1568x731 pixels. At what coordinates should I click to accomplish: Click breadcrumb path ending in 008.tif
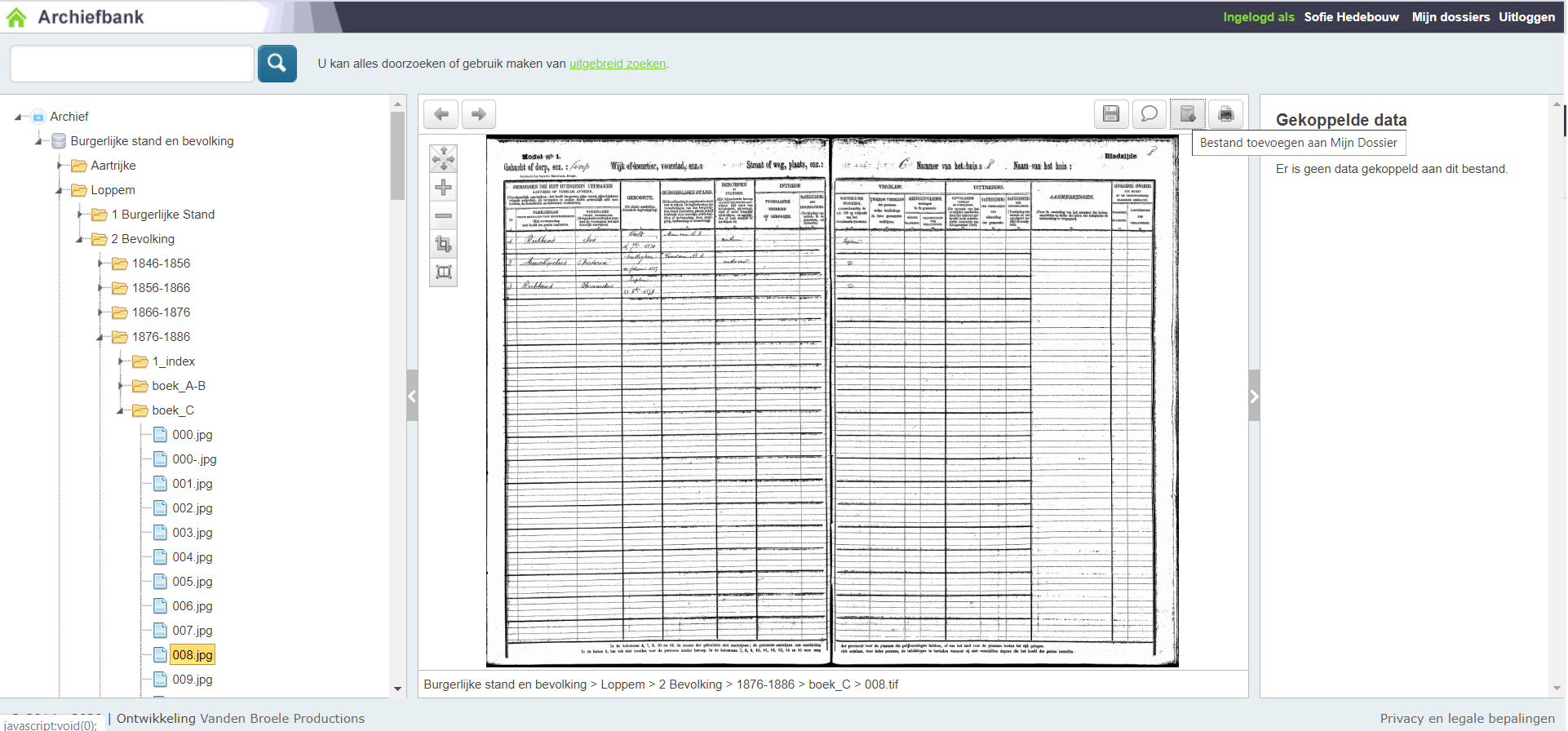point(661,684)
